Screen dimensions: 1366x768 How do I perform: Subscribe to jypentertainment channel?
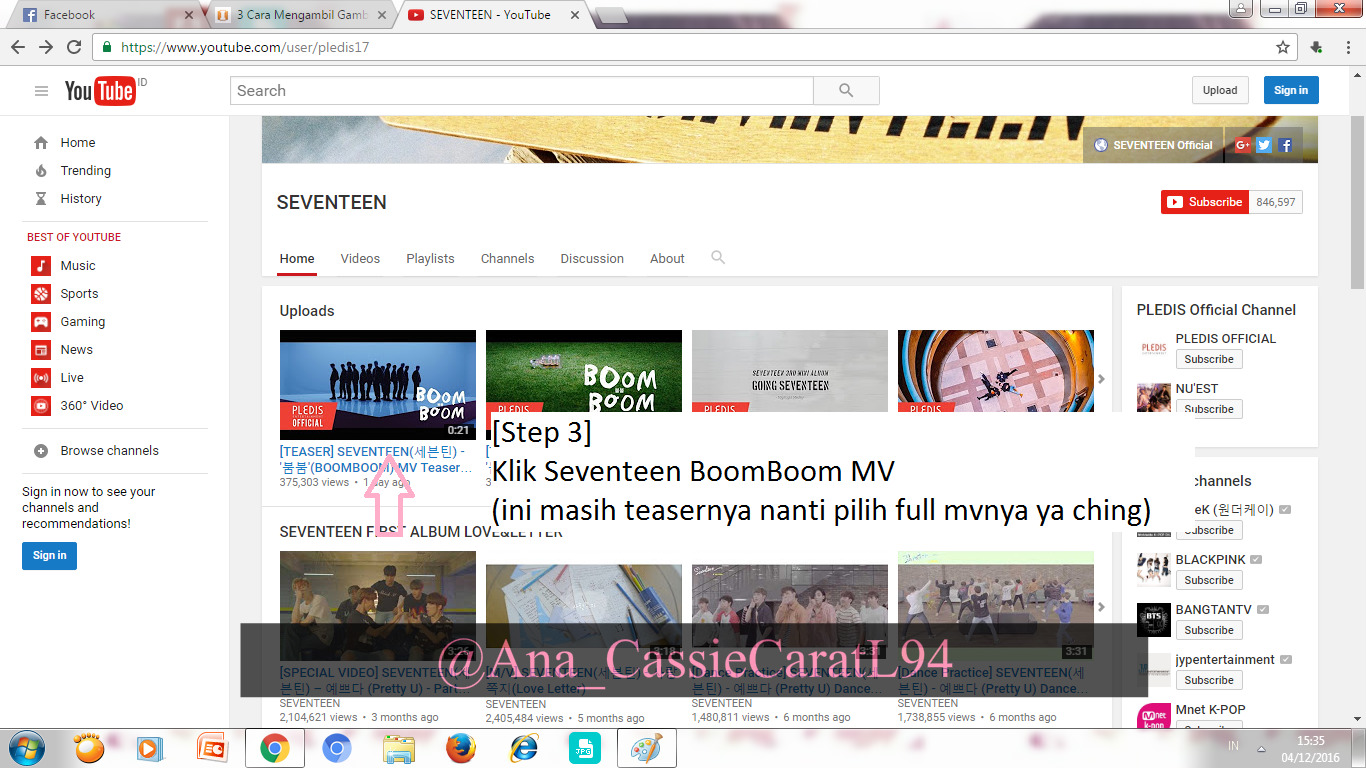click(x=1209, y=680)
